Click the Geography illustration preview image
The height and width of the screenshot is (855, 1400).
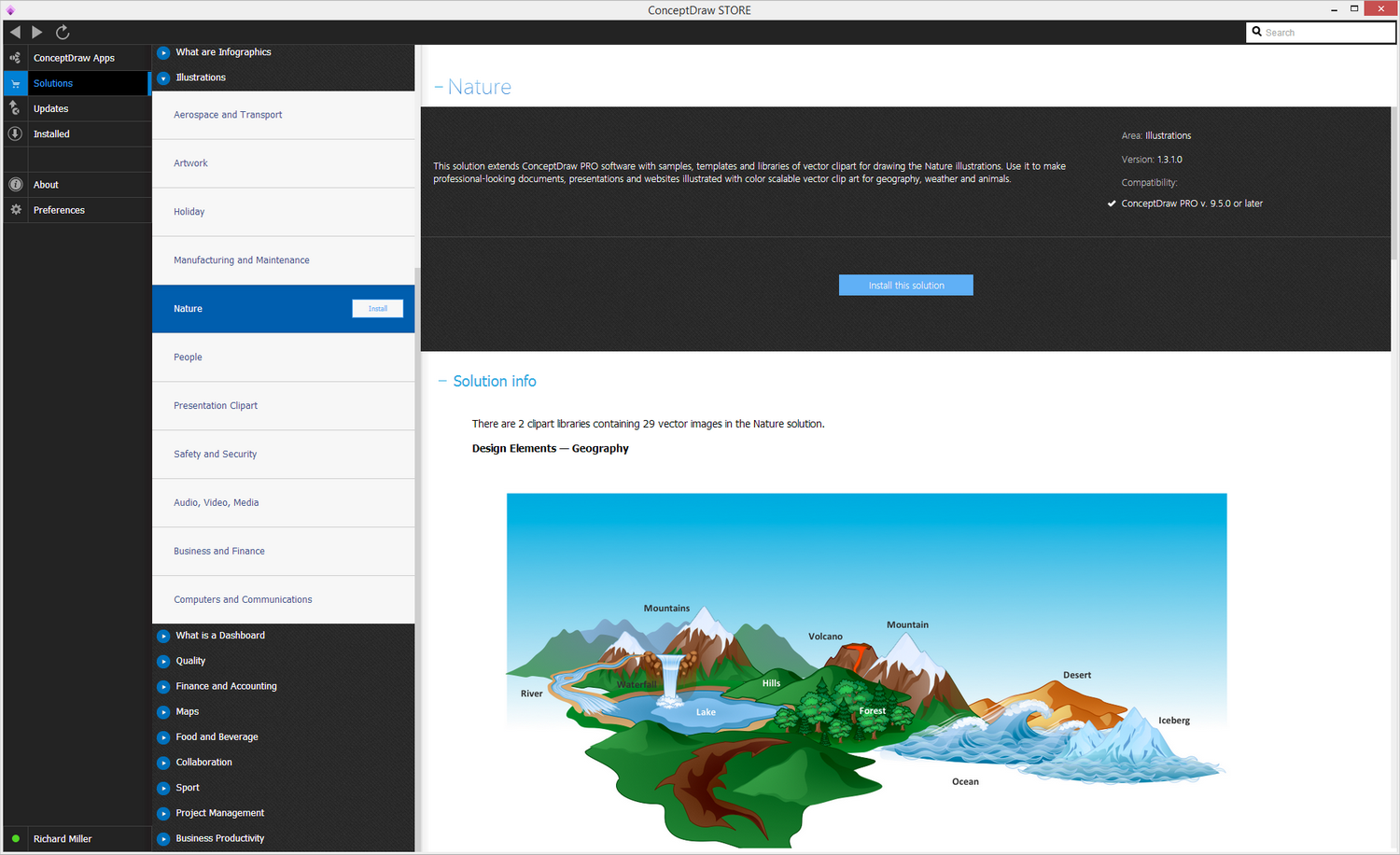[866, 670]
